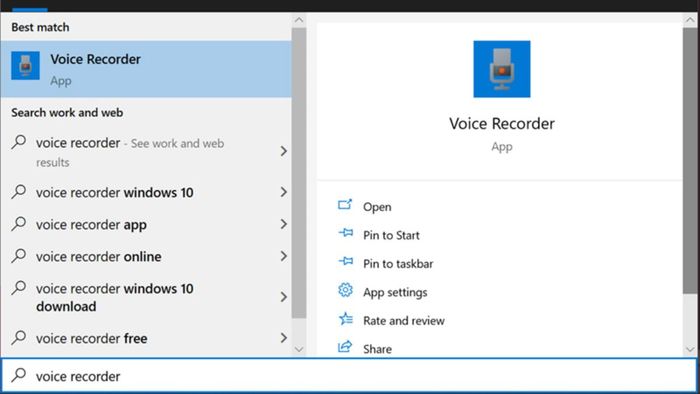Expand 'voice recorder - See work and web results' arrow
The height and width of the screenshot is (394, 700).
pyautogui.click(x=283, y=151)
